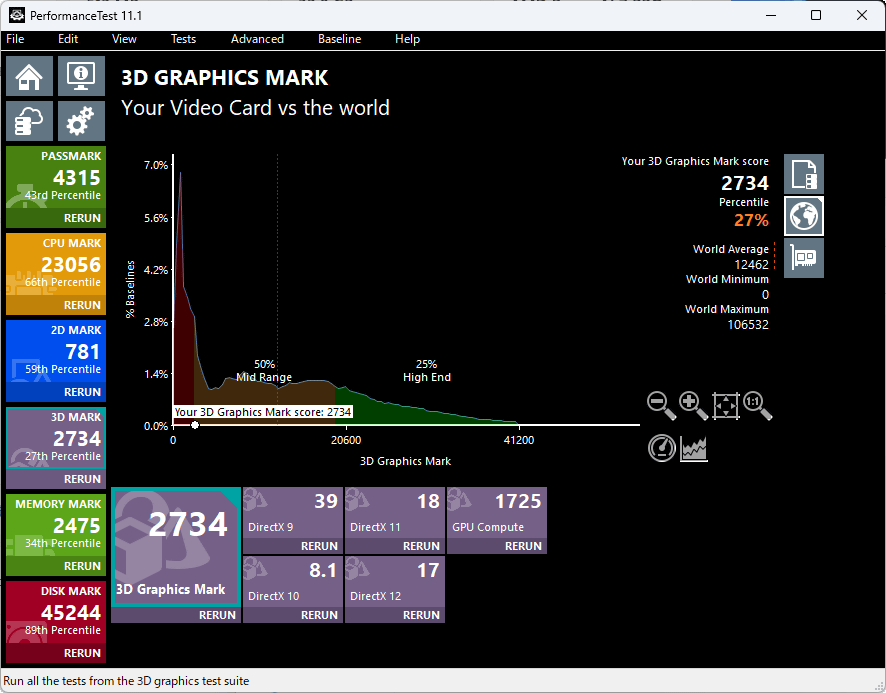Rerun the CPU Mark test
This screenshot has width=886, height=693.
[x=82, y=305]
